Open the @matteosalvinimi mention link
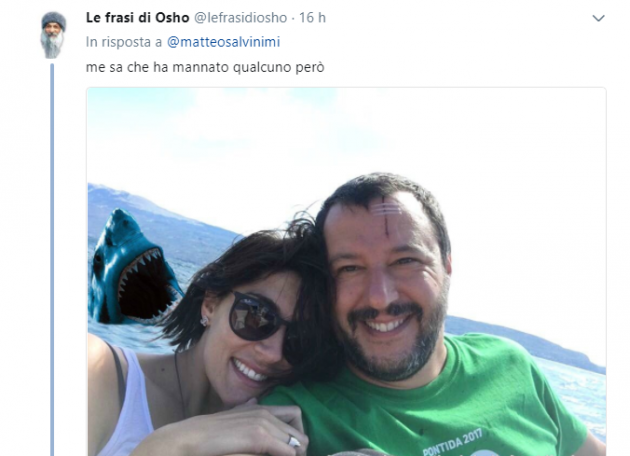The width and height of the screenshot is (630, 456). [223, 42]
